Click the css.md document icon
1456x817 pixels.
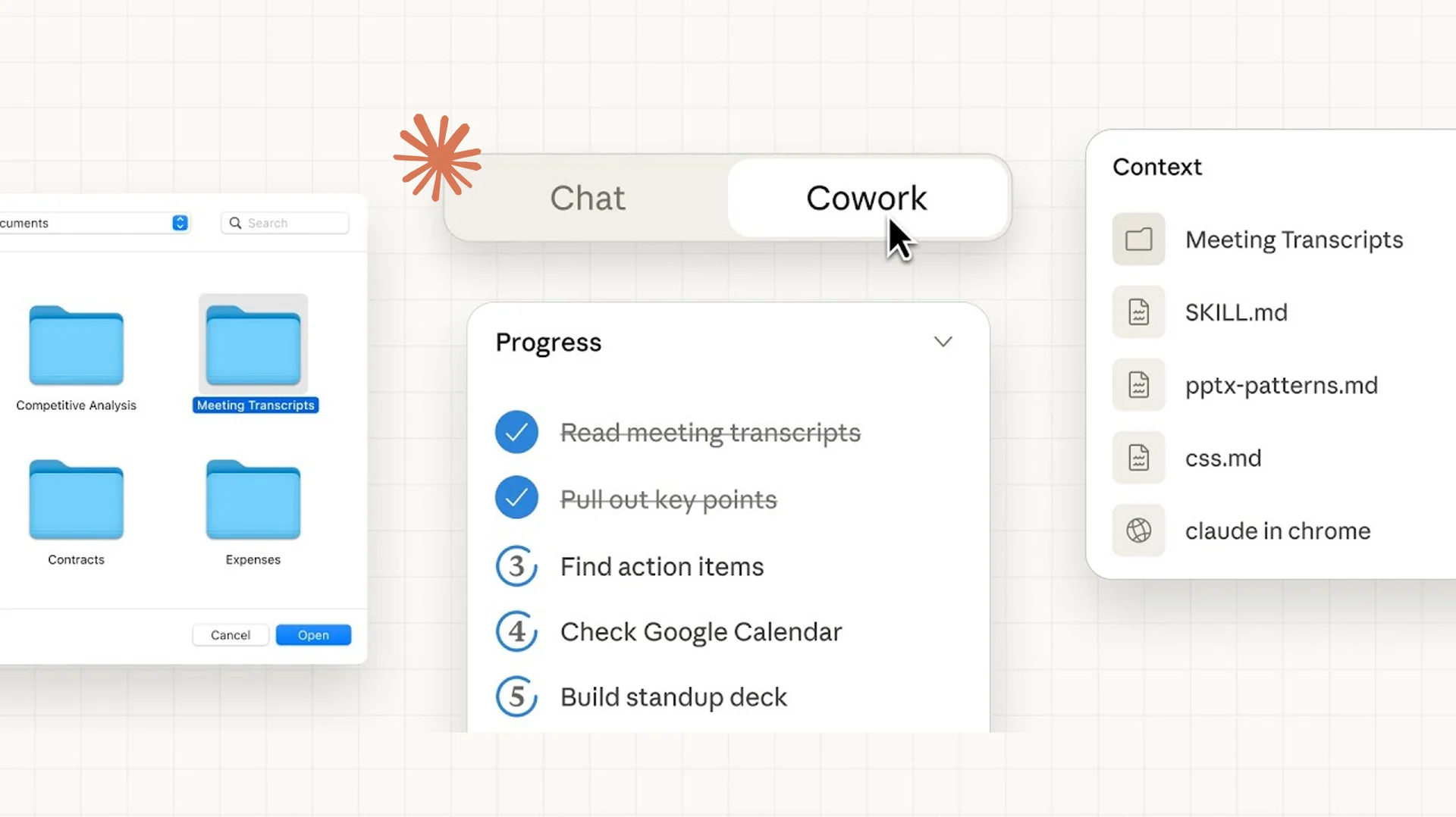[x=1138, y=458]
